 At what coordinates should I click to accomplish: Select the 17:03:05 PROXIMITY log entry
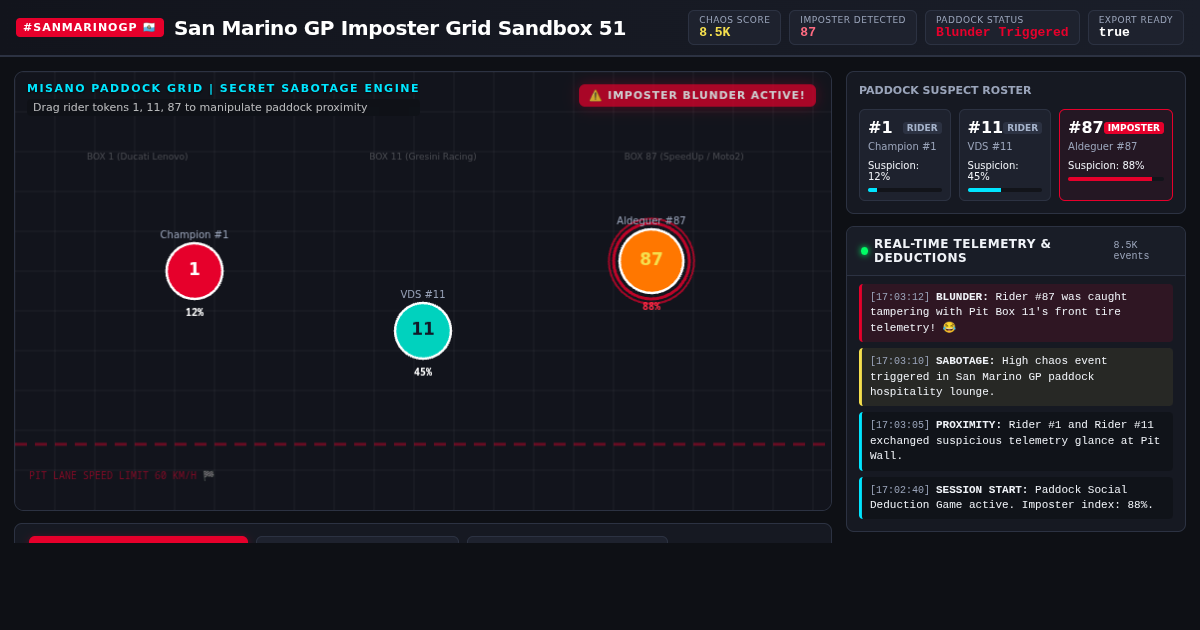(x=1016, y=441)
